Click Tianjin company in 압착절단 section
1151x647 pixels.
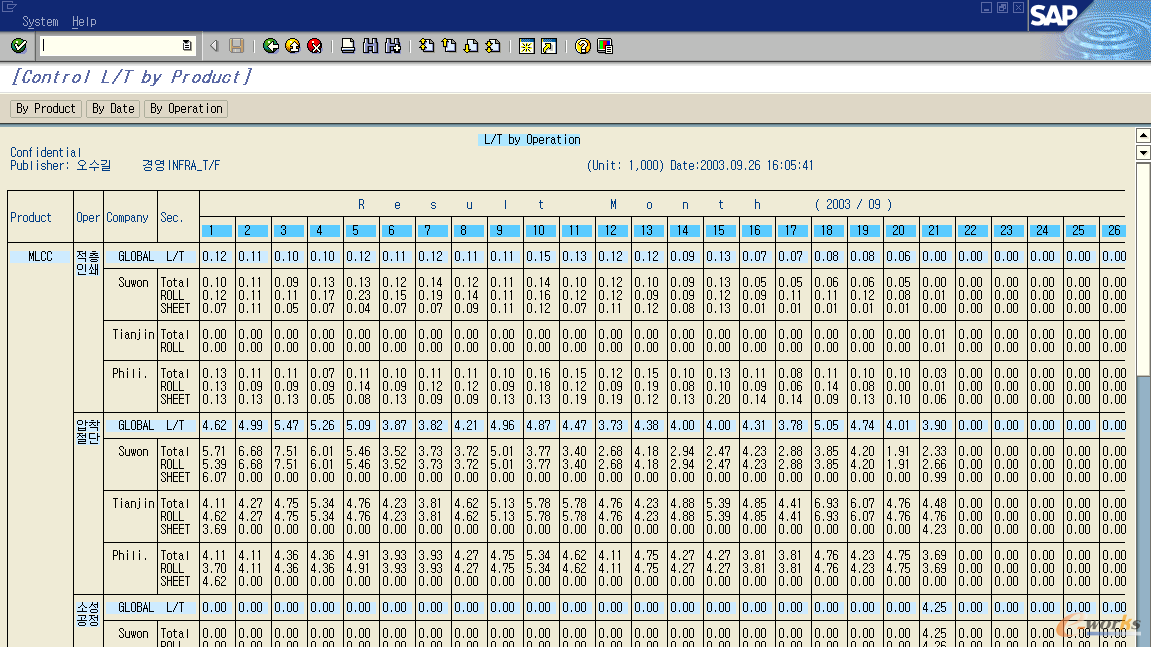[x=133, y=504]
